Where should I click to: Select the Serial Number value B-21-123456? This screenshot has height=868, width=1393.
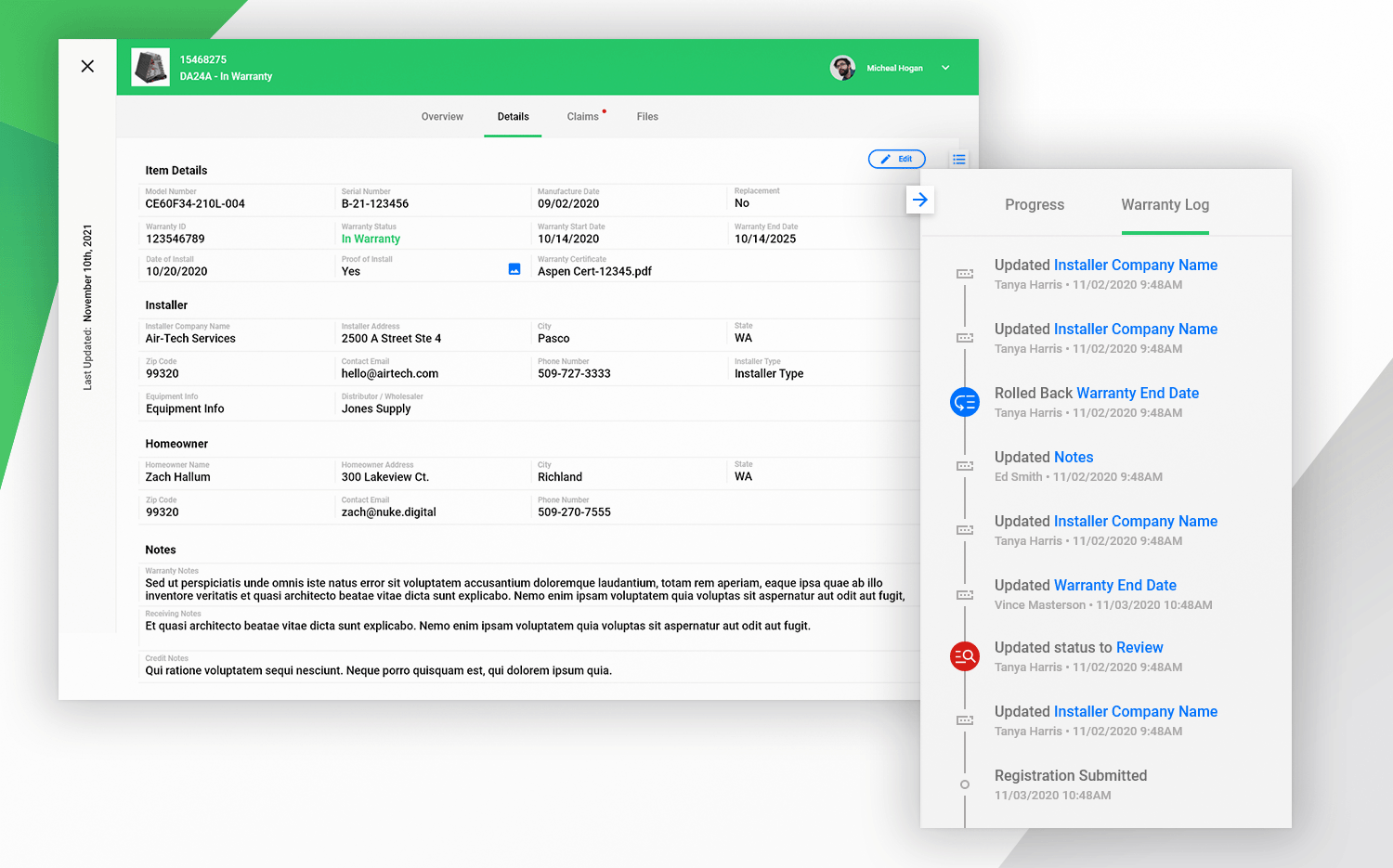click(375, 204)
